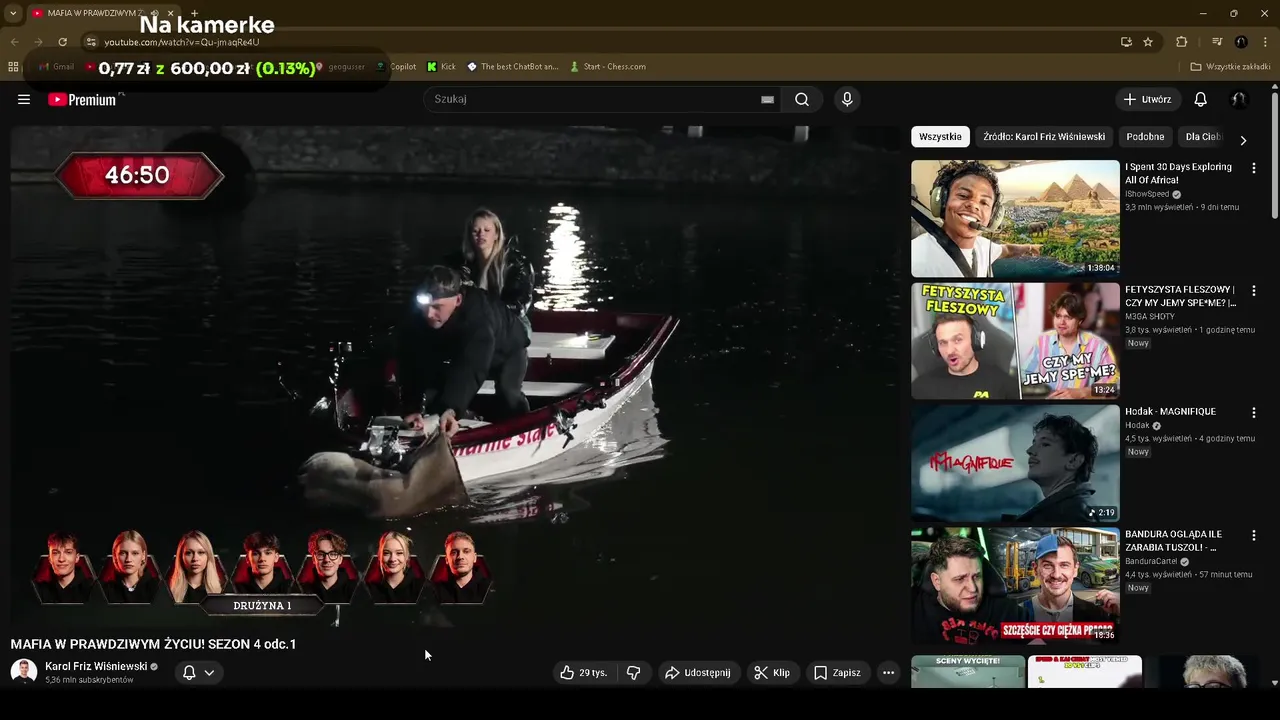Open M3GA SHOTY channel name
Screen dimensions: 1280x720
(1150, 316)
